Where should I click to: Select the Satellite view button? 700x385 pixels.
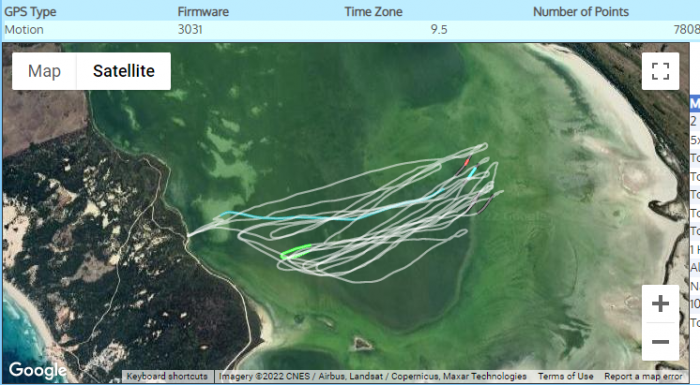124,71
